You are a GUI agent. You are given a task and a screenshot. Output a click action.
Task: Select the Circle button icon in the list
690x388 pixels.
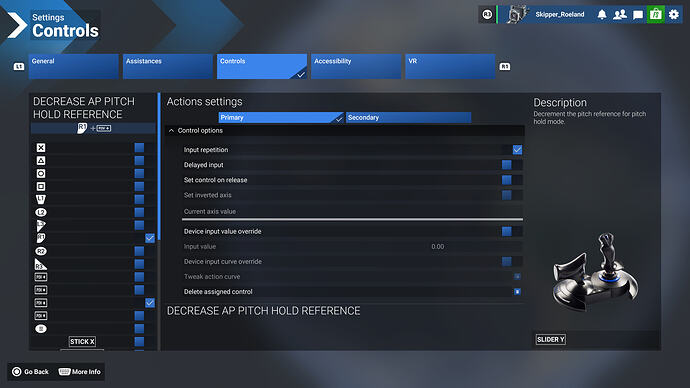coord(41,173)
